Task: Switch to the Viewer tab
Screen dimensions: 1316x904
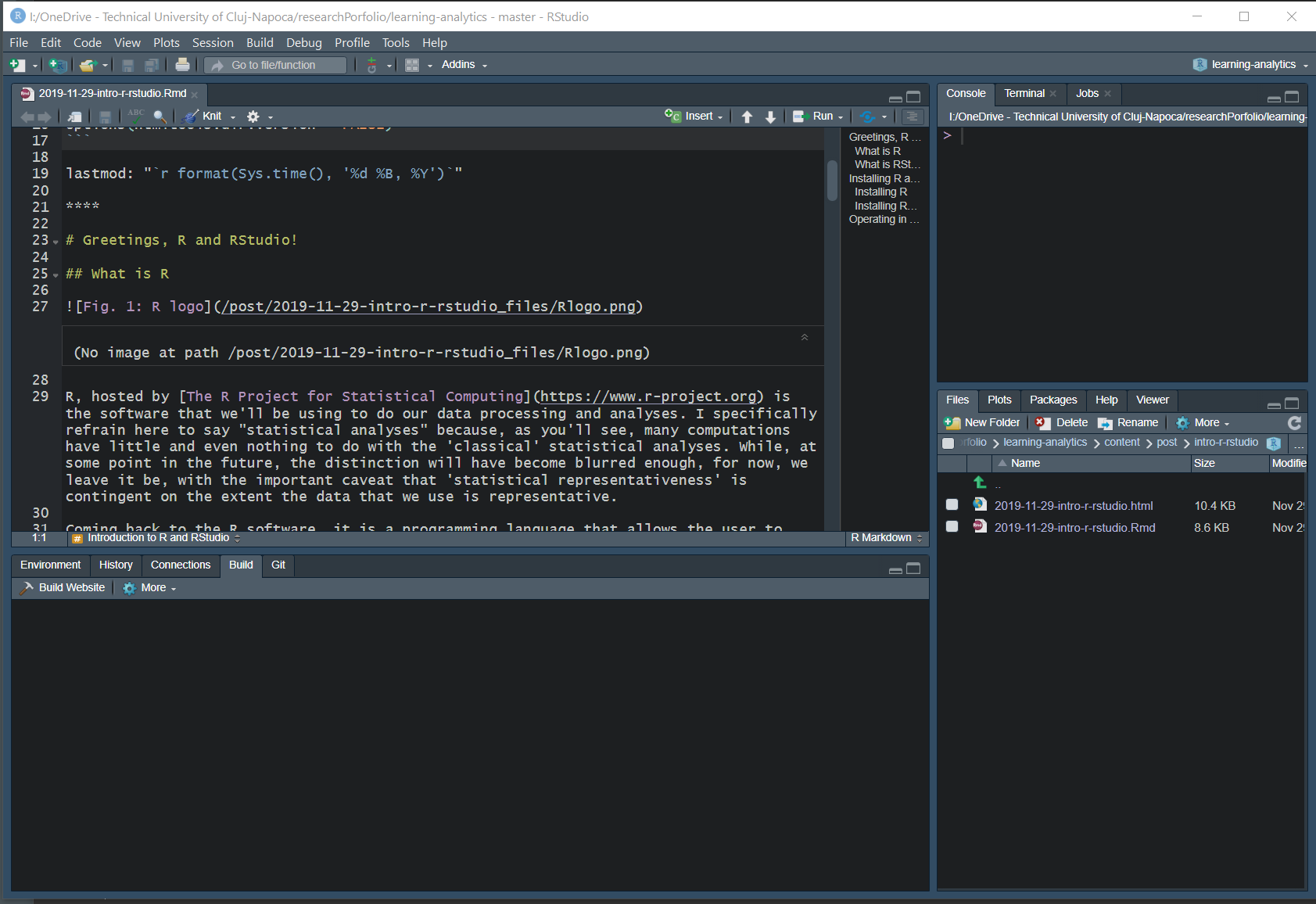Action: point(1153,400)
